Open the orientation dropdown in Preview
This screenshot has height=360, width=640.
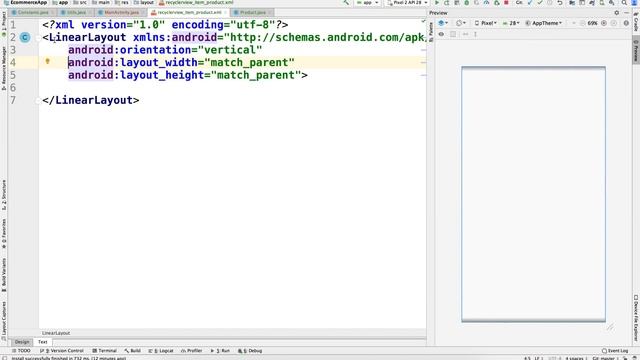coord(461,23)
